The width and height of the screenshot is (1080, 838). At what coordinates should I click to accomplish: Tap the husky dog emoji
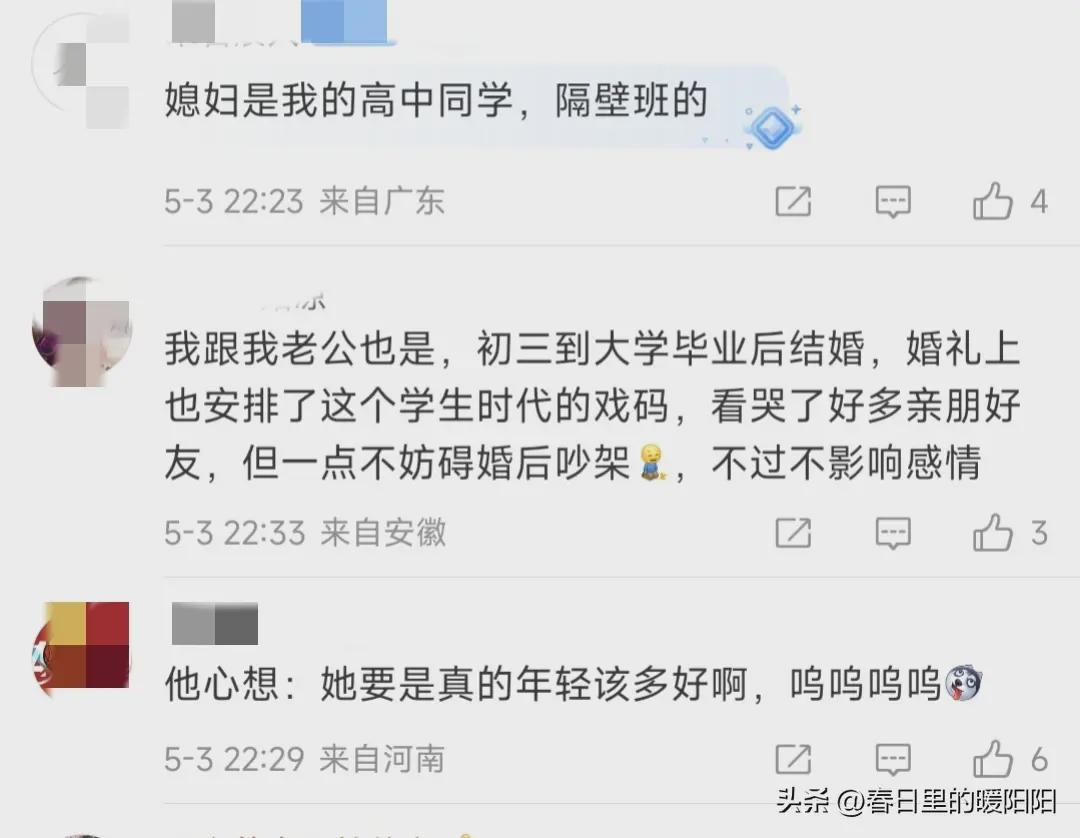963,683
